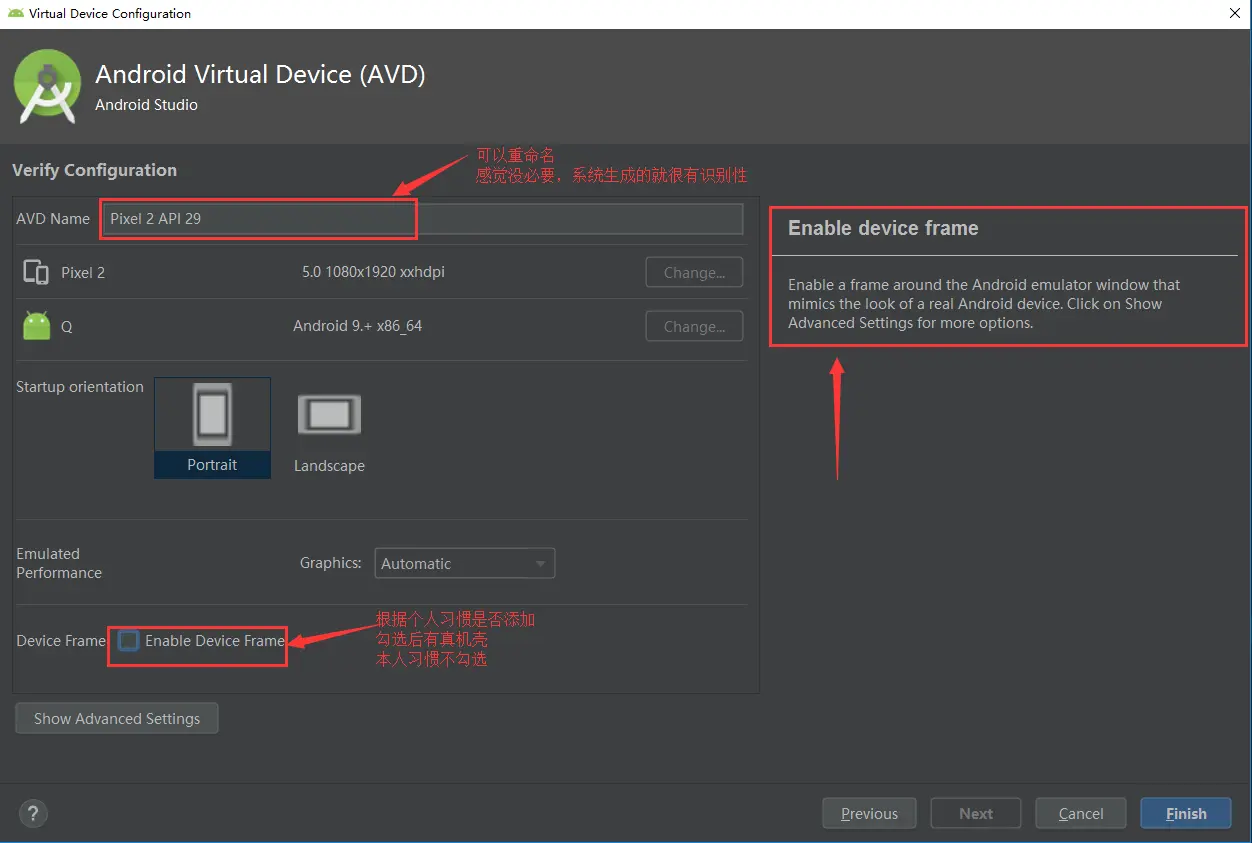Screen dimensions: 1252x843
Task: Click Finish to create the AVD
Action: point(1186,813)
